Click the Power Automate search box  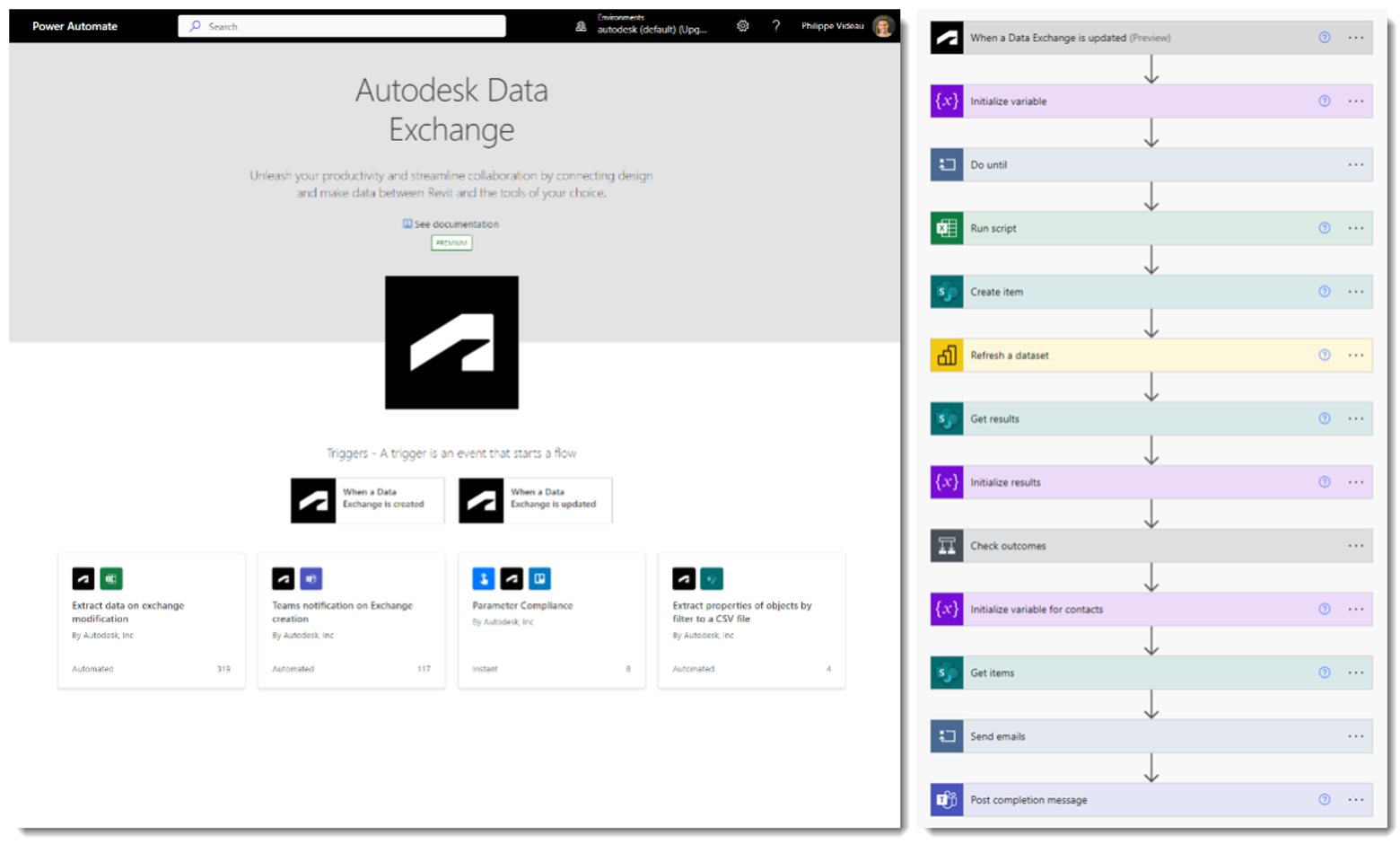(342, 26)
